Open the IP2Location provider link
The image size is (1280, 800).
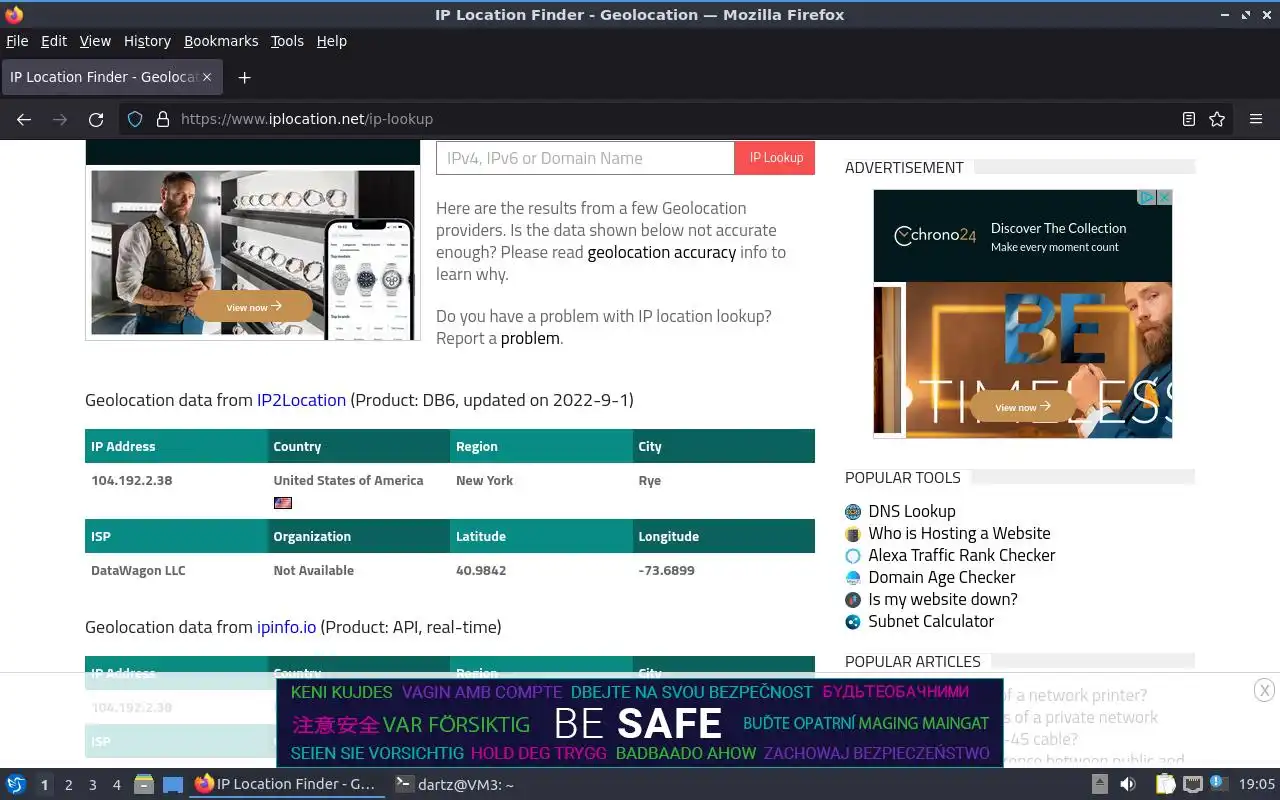tap(301, 400)
